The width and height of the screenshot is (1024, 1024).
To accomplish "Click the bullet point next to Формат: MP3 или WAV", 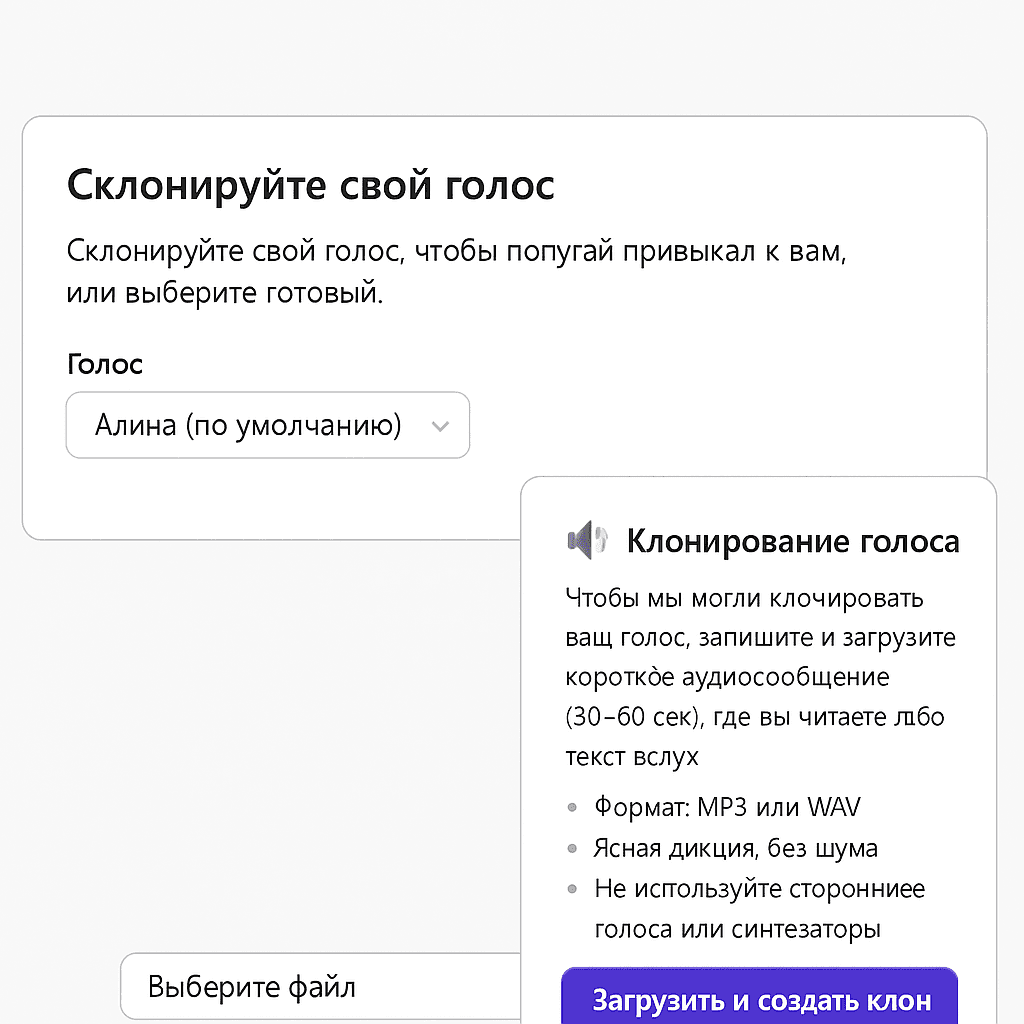I will 572,808.
